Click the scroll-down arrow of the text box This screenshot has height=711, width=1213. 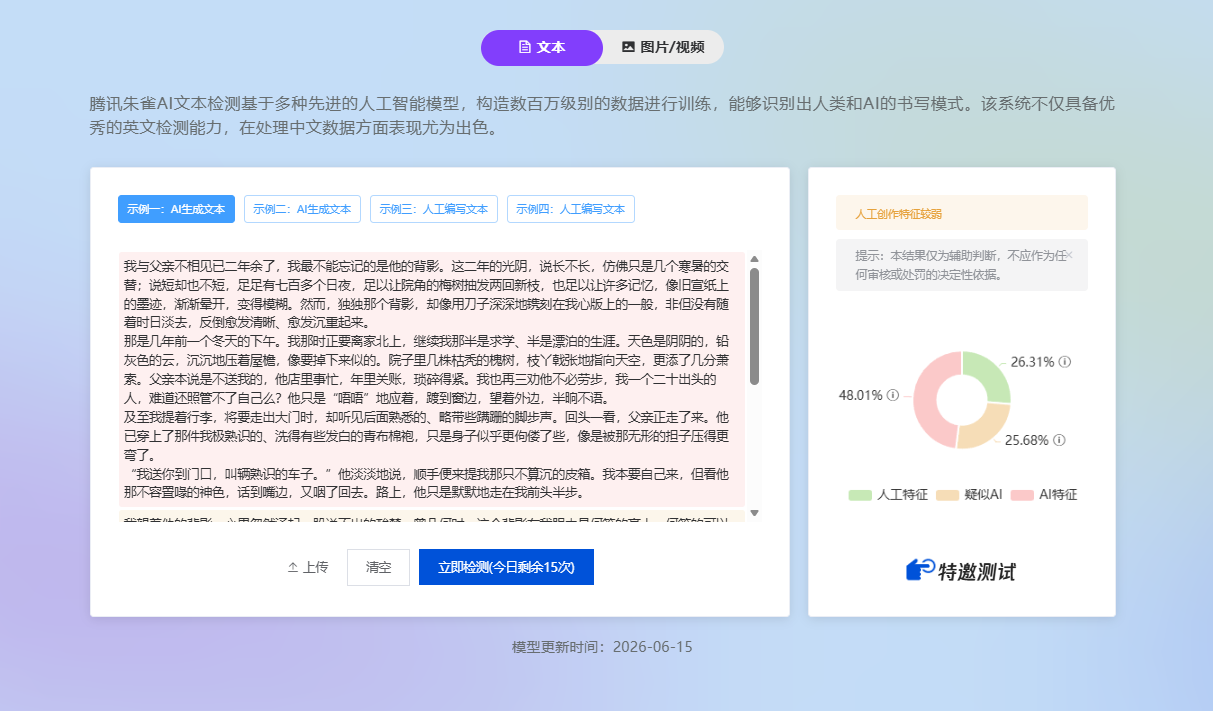click(754, 513)
